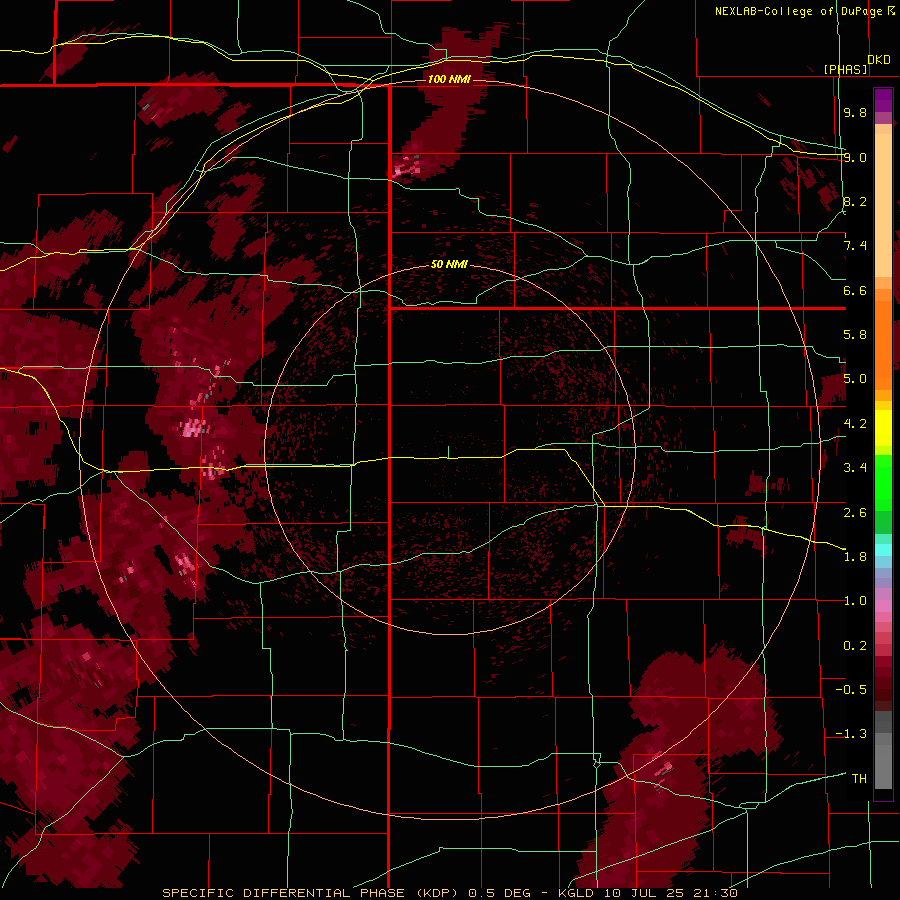Image resolution: width=900 pixels, height=900 pixels.
Task: Select the 100 NMI range ring label
Action: click(x=449, y=79)
